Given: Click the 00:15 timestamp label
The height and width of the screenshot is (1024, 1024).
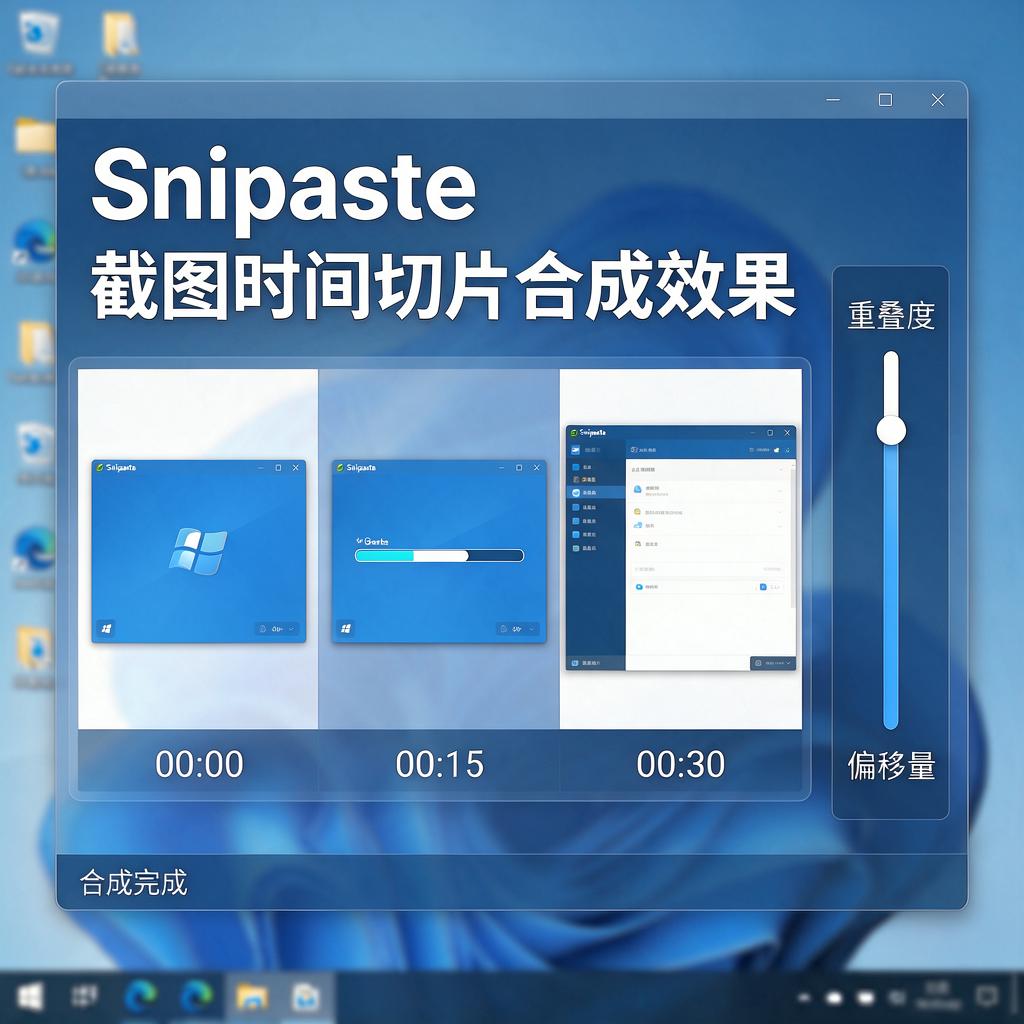Looking at the screenshot, I should click(440, 763).
